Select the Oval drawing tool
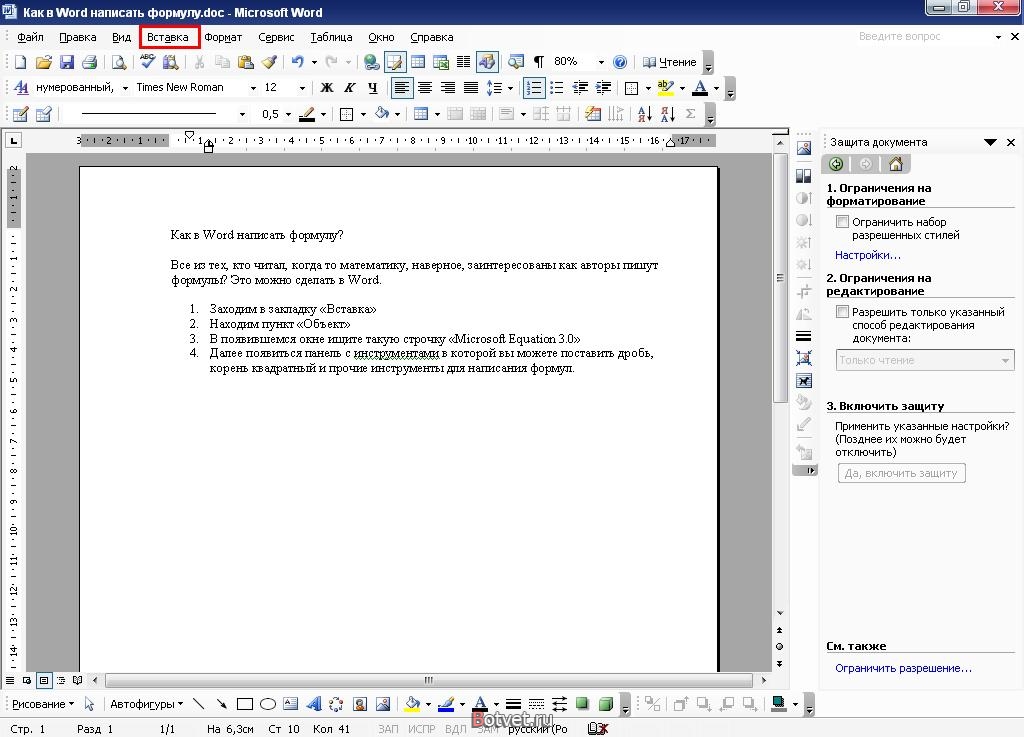Screen dimensions: 1024x737 coord(268,704)
